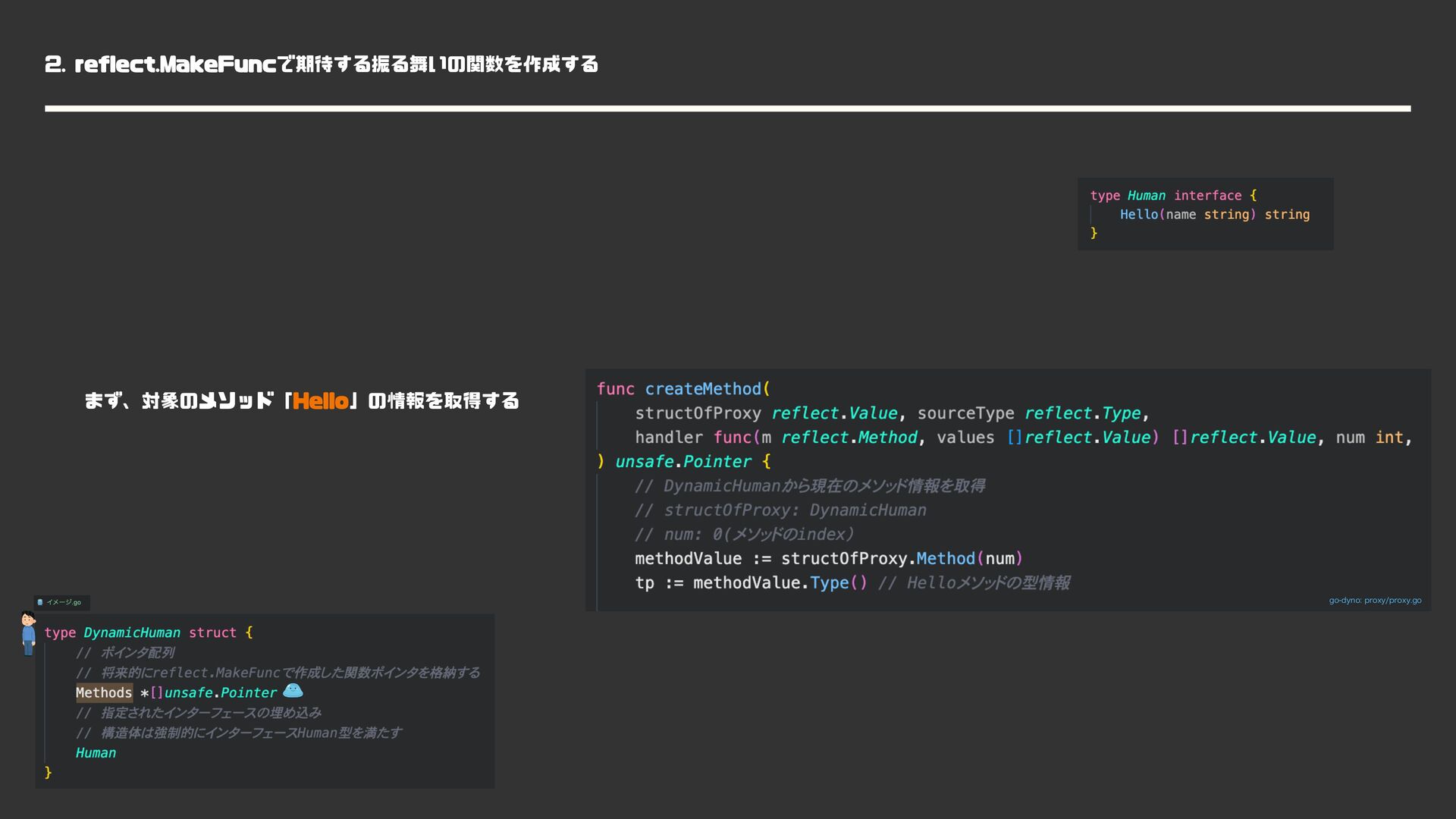Click the comment '// 構造体は強制的にインターフェースHuman型を満たす'

point(239,733)
